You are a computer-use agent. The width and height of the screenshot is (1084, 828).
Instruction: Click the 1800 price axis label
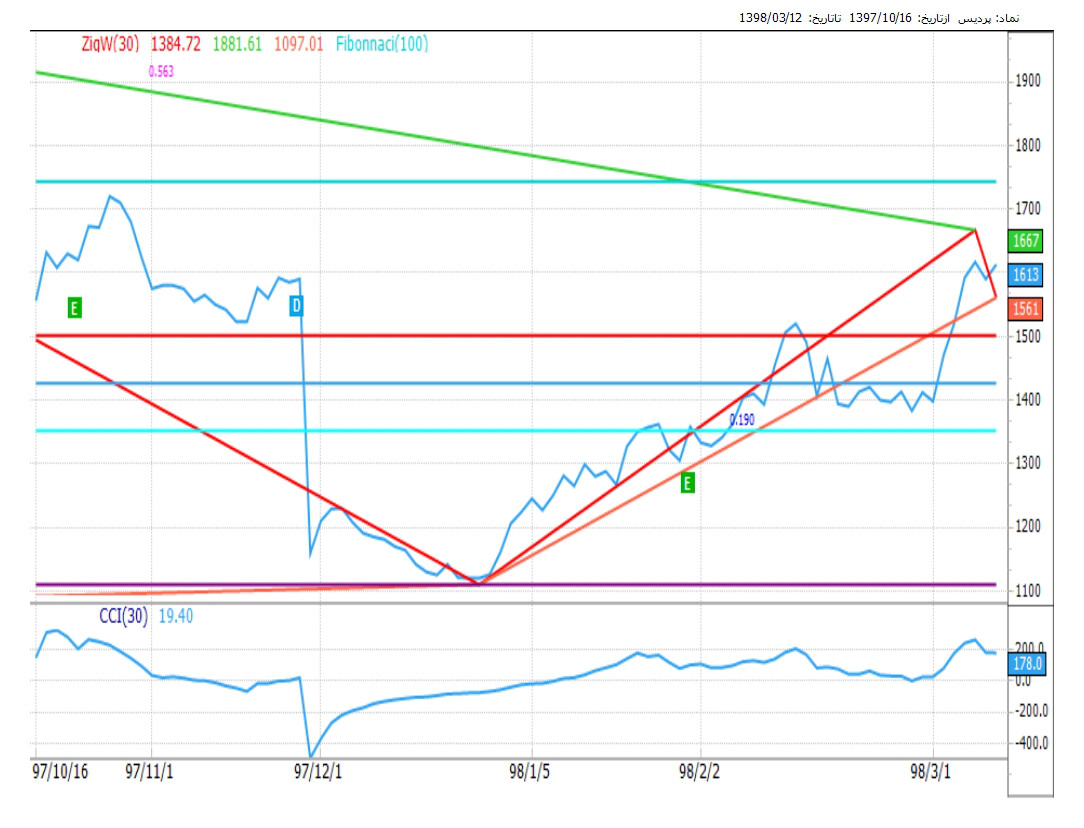[1027, 145]
